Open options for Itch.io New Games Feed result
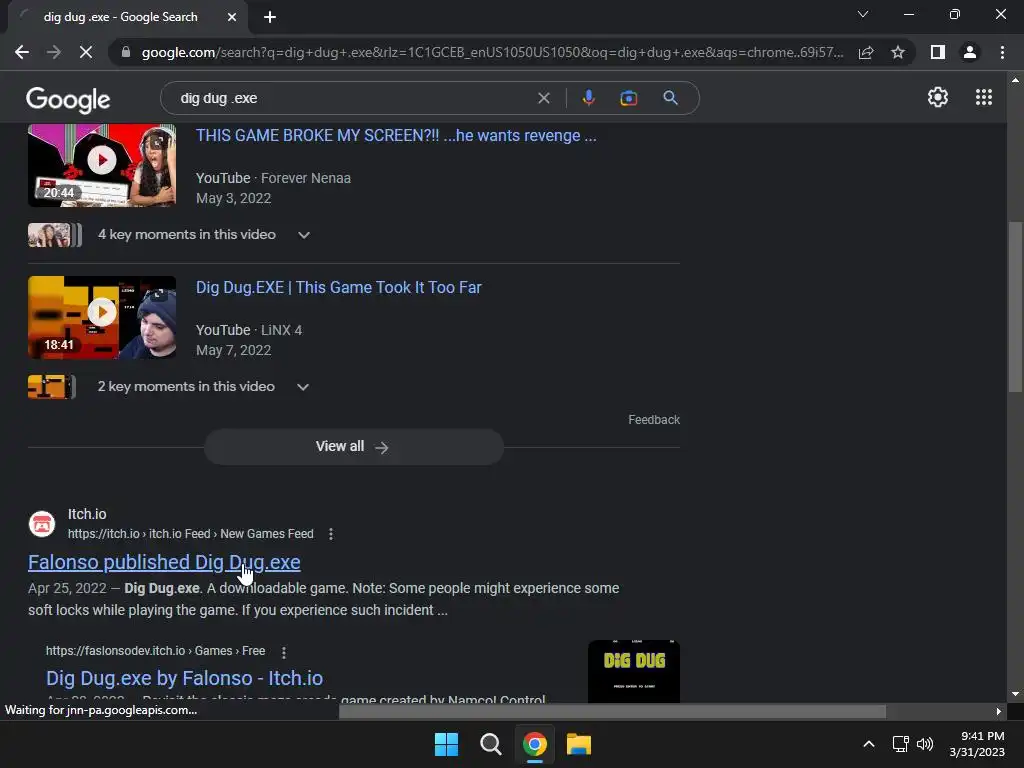 click(x=331, y=534)
